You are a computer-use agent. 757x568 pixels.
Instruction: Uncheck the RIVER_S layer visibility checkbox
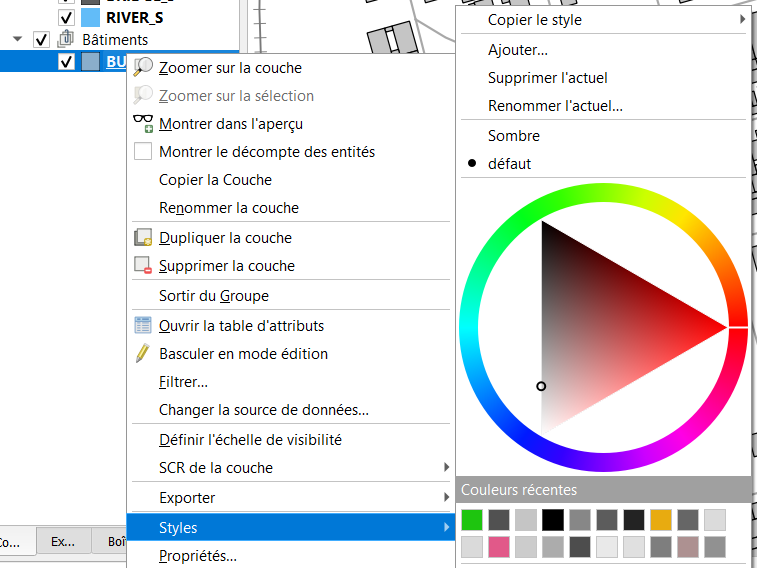coord(66,18)
